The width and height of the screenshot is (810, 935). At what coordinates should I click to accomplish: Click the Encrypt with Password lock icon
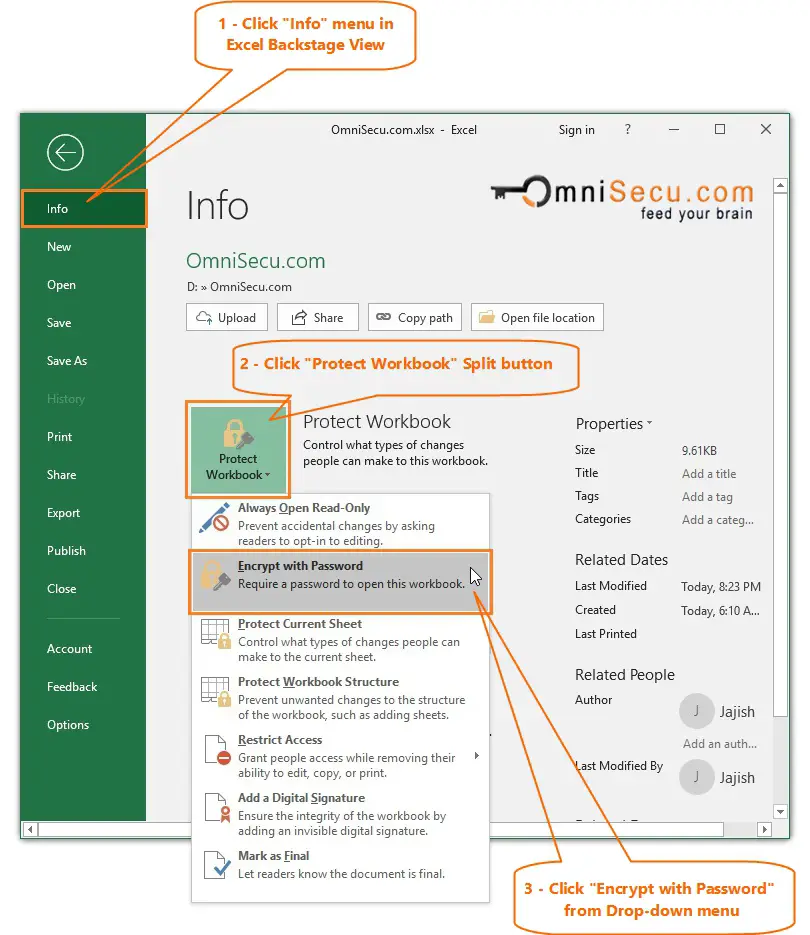(x=215, y=575)
